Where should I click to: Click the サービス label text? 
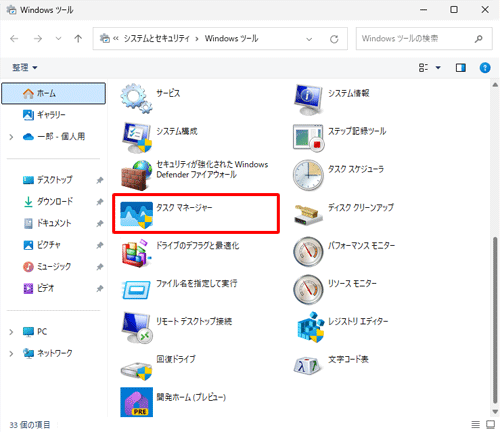168,93
